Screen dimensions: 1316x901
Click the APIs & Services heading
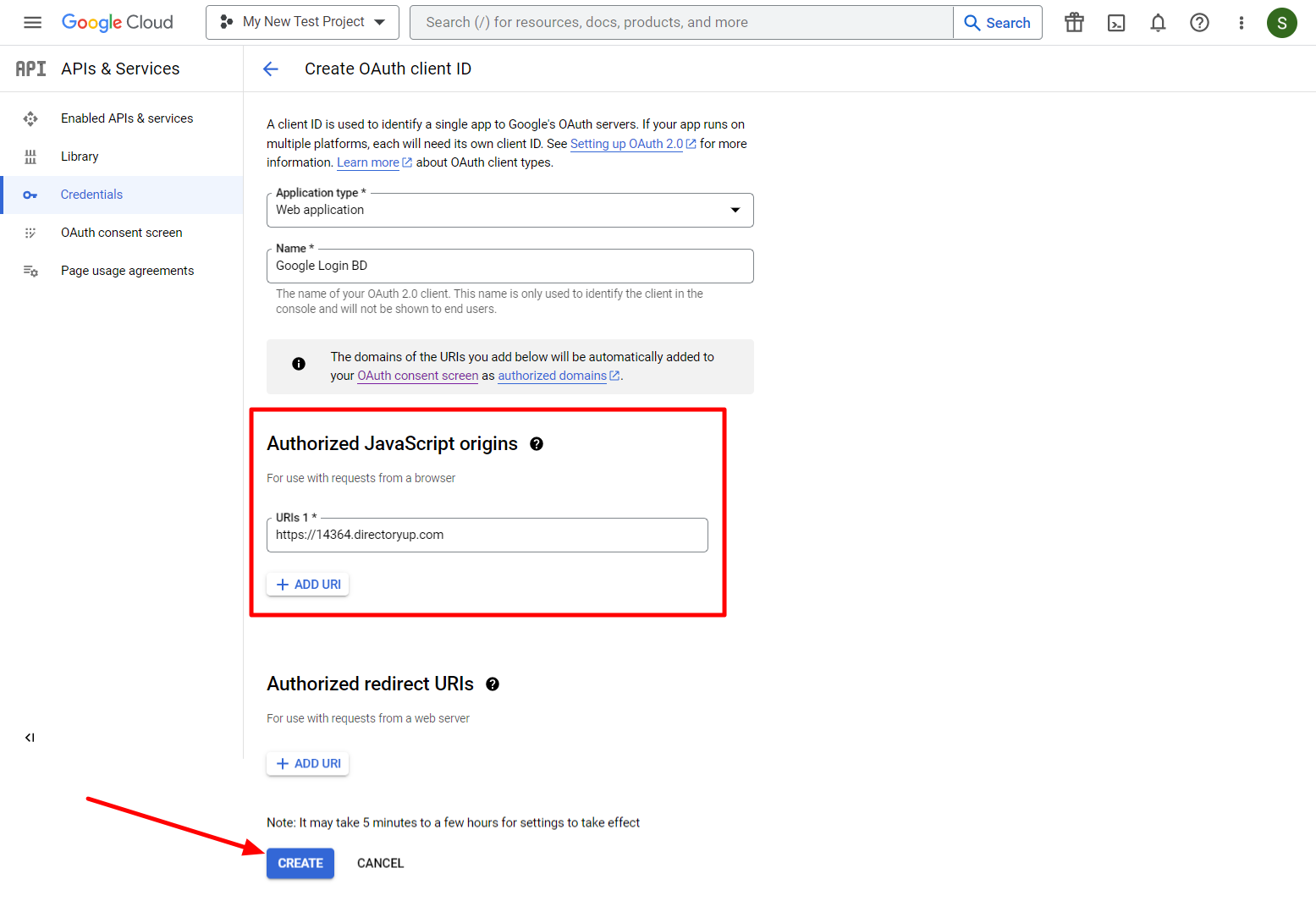click(120, 69)
